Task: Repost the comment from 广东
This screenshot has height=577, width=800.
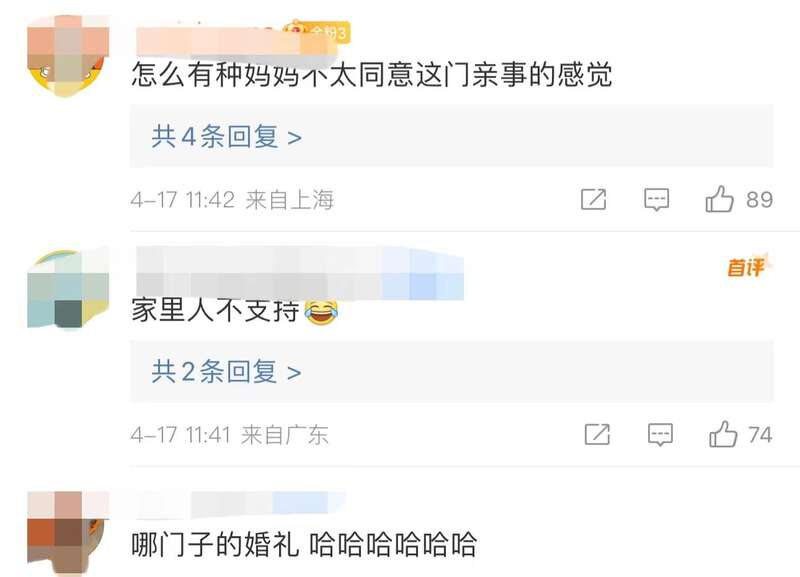Action: point(597,434)
